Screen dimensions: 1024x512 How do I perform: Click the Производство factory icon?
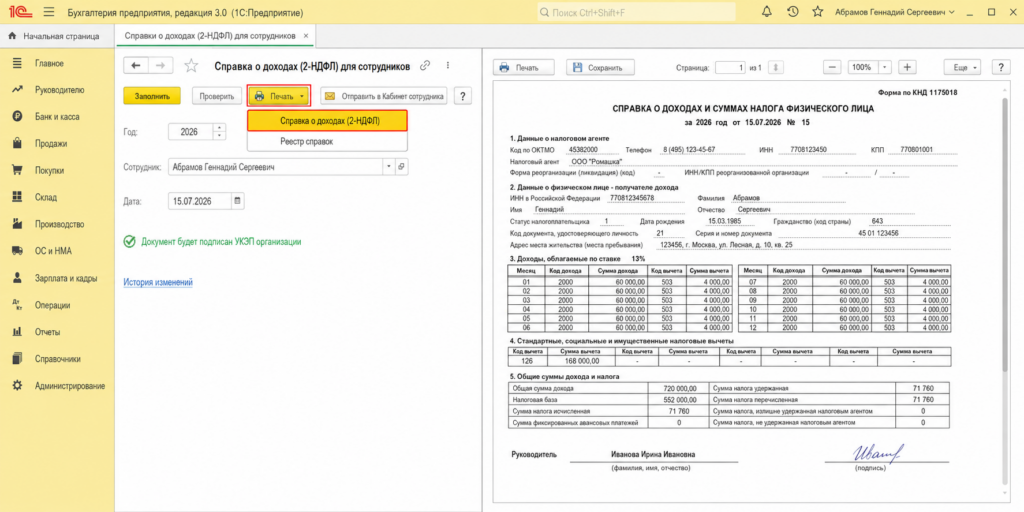[18, 224]
